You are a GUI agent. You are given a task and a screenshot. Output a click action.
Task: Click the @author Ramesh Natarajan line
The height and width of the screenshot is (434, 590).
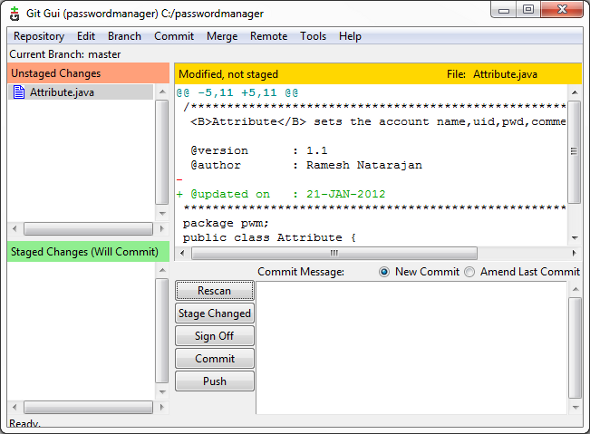306,165
